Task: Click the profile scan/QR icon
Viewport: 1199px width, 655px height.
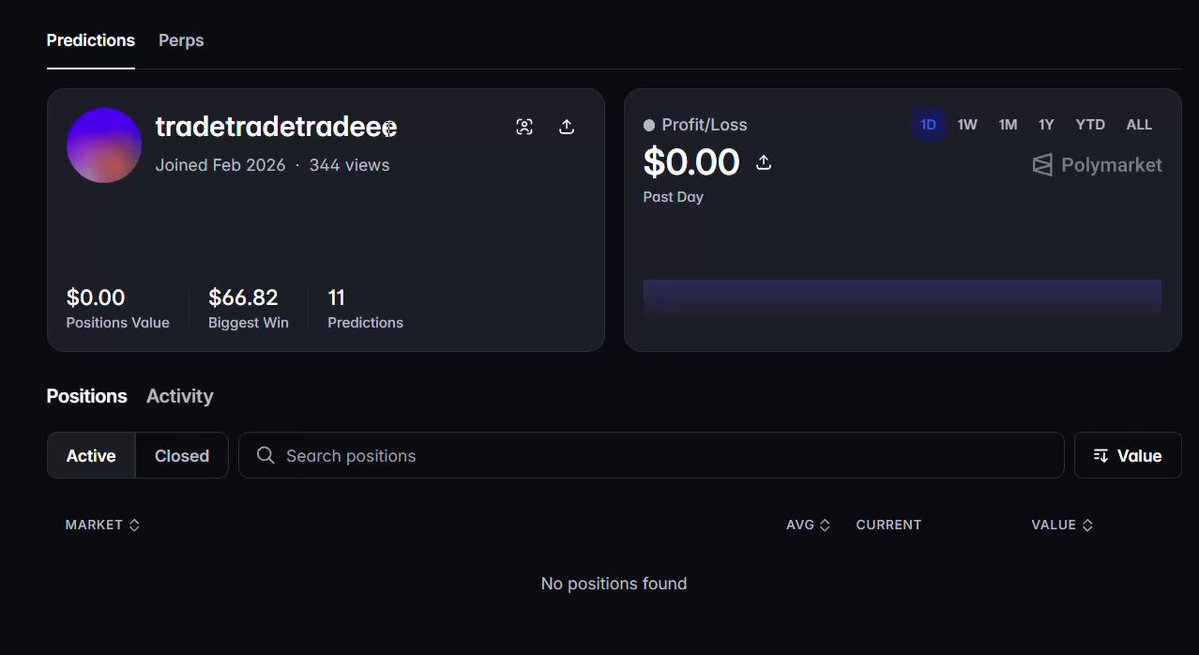Action: click(x=524, y=127)
